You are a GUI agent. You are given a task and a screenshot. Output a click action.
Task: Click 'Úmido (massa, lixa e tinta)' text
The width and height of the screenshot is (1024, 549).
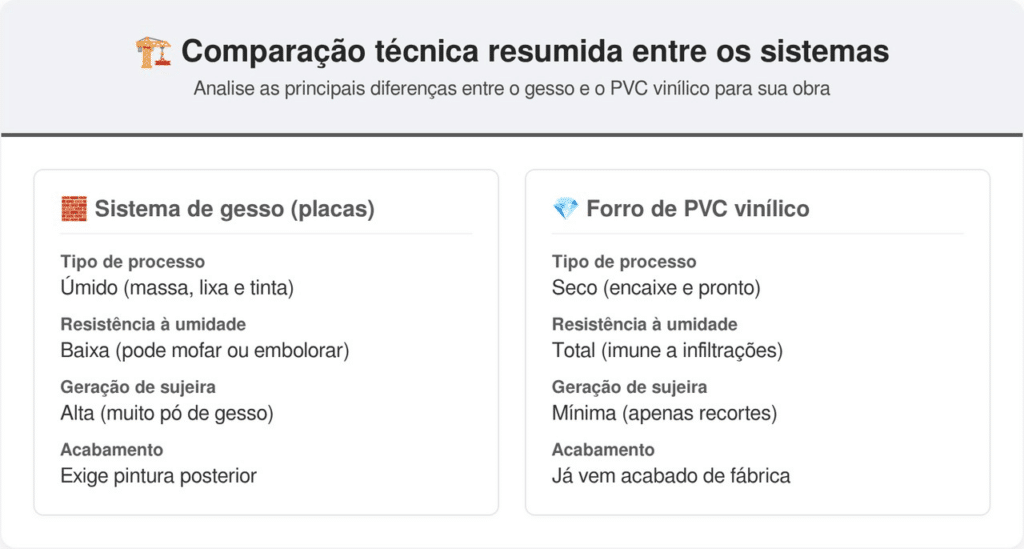[x=176, y=288]
